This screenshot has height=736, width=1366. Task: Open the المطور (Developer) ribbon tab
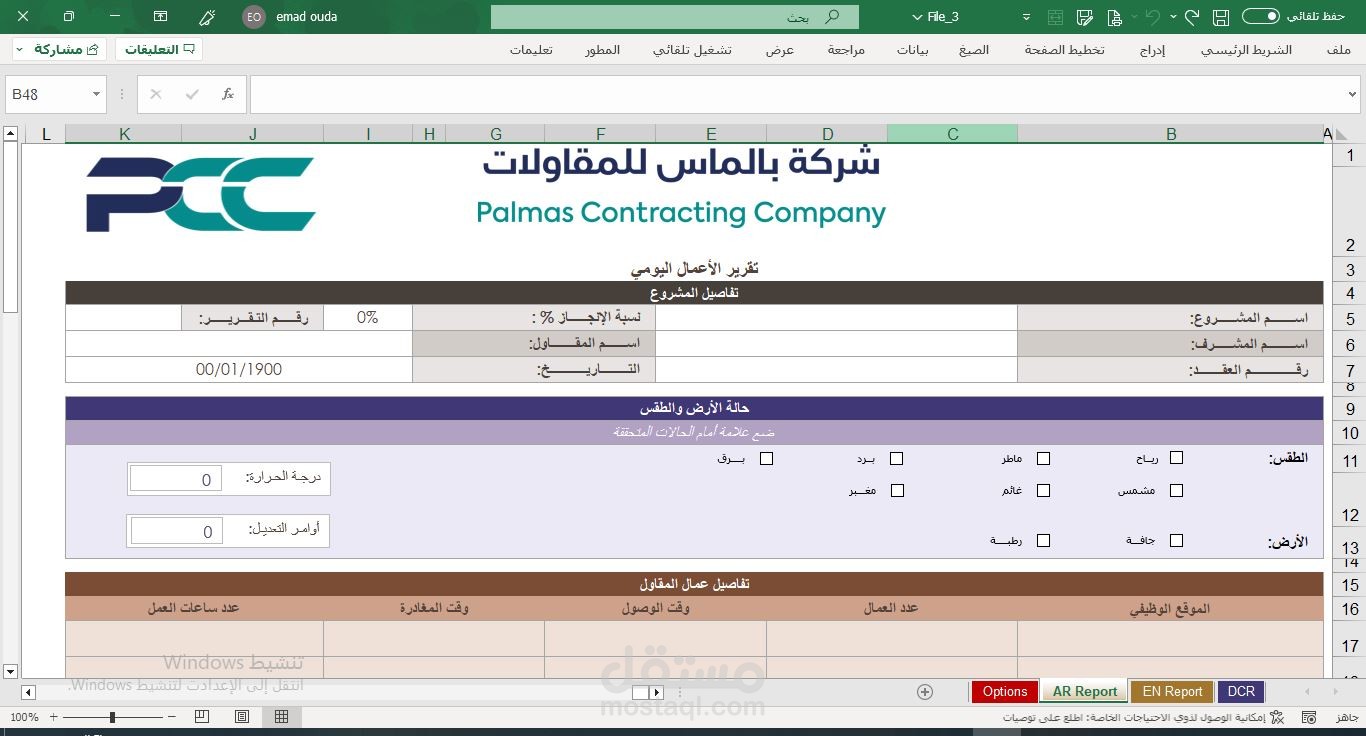[x=603, y=49]
